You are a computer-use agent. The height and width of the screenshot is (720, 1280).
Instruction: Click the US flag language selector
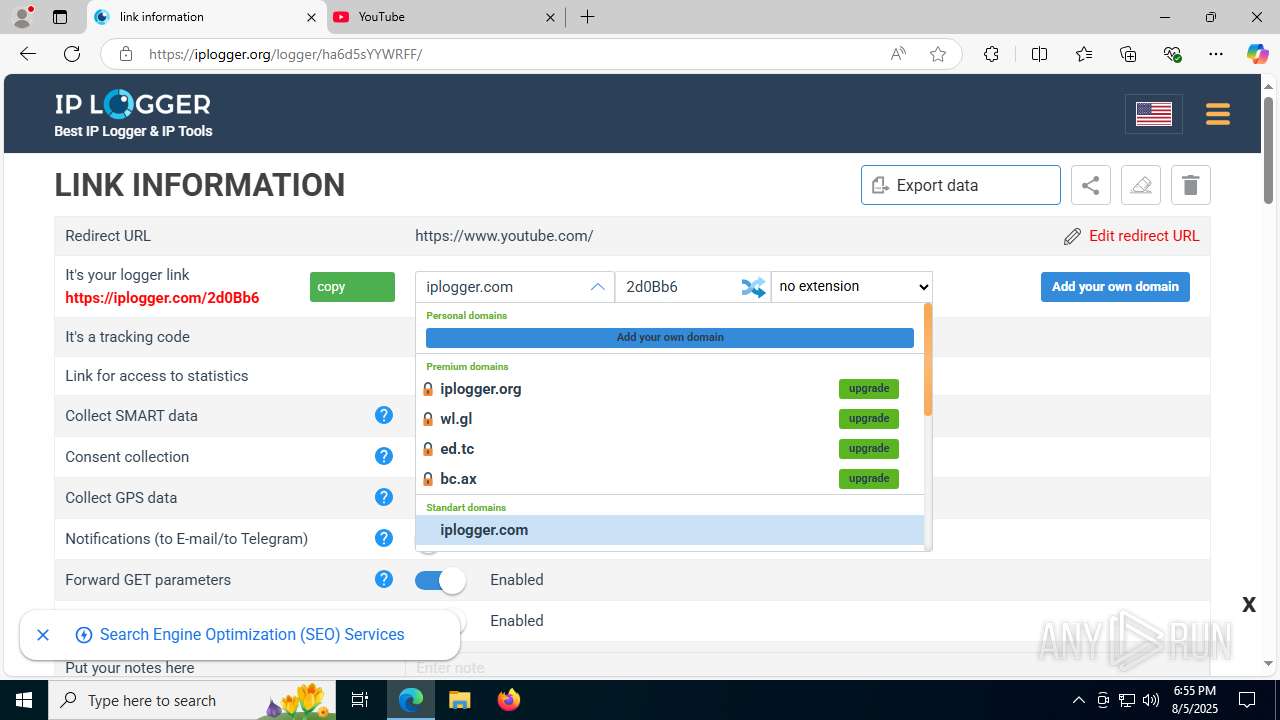1154,114
